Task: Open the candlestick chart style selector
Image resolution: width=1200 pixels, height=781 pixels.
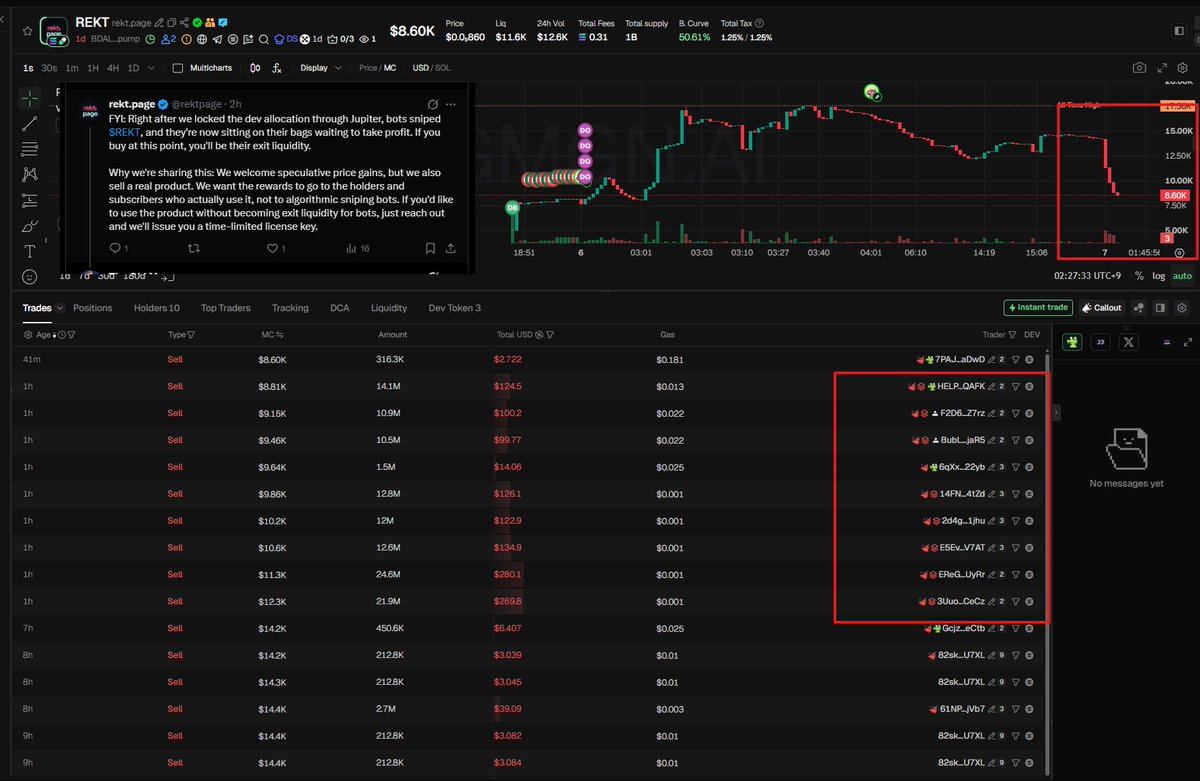Action: [x=255, y=68]
